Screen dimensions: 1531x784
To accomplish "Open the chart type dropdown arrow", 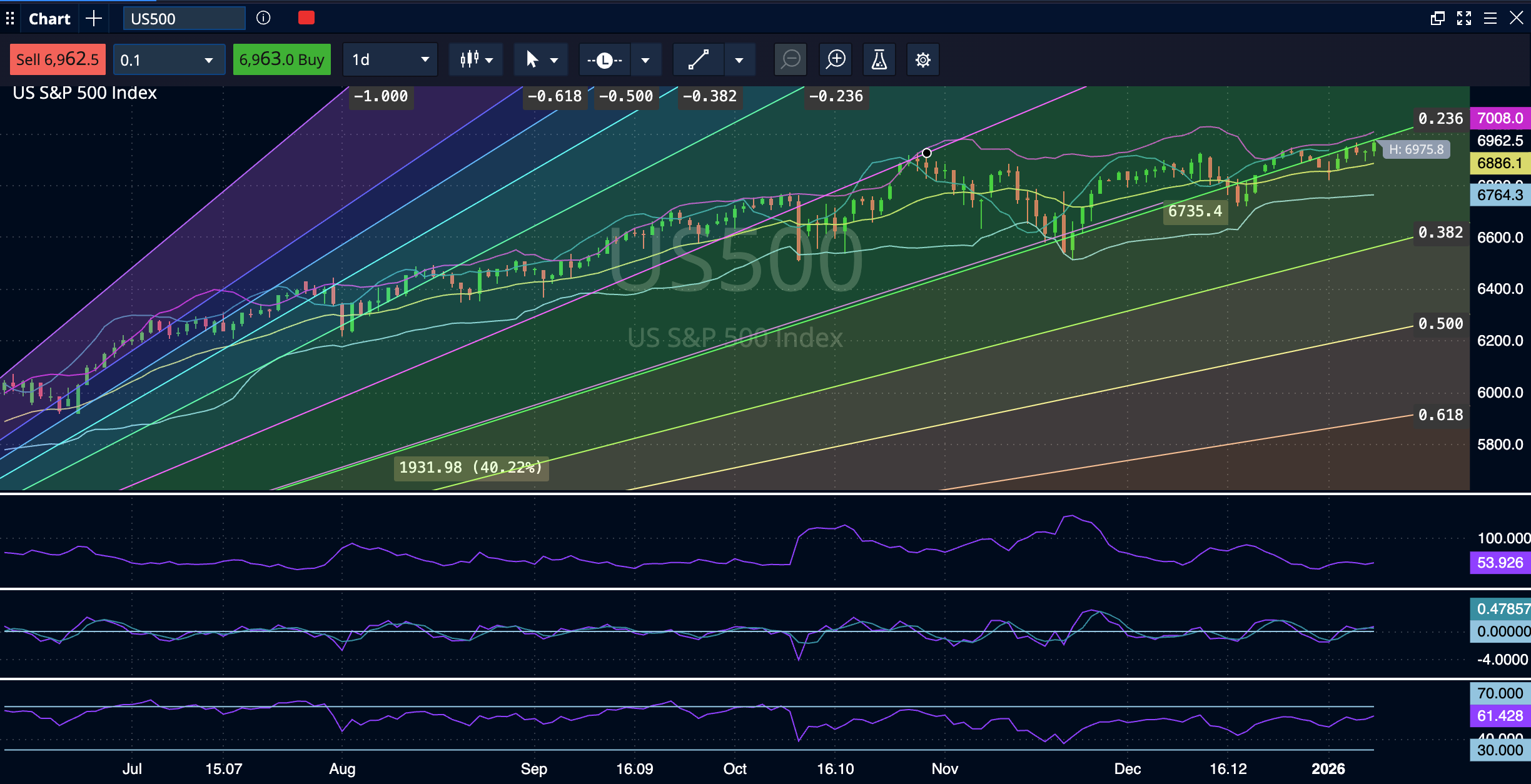I will click(x=489, y=59).
